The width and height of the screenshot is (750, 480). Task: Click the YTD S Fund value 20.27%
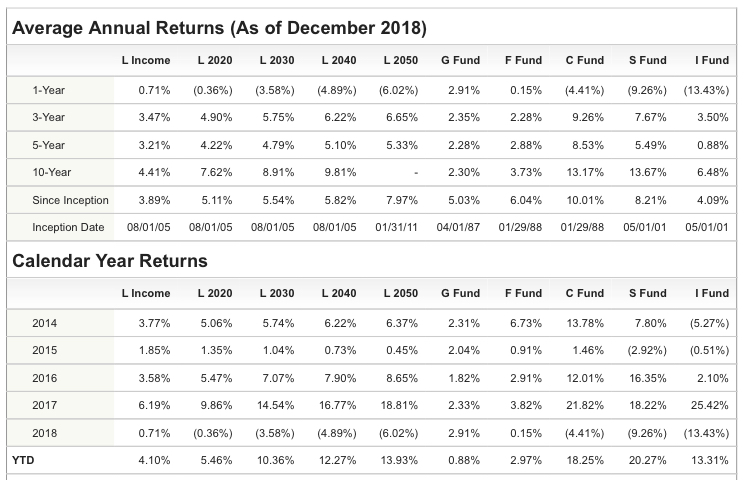(647, 461)
